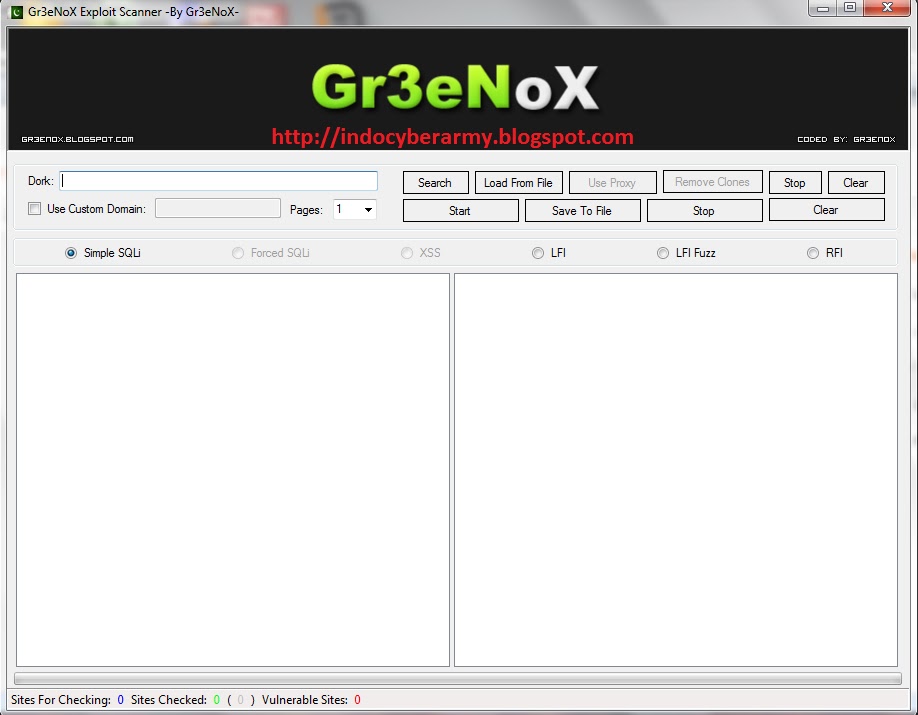
Task: Enable the Use Custom Domain checkbox
Action: pyautogui.click(x=35, y=208)
